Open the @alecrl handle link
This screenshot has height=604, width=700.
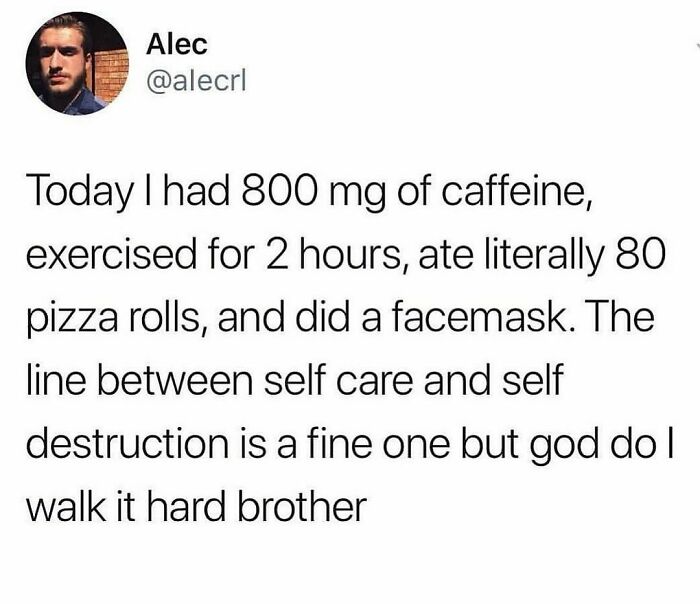196,81
